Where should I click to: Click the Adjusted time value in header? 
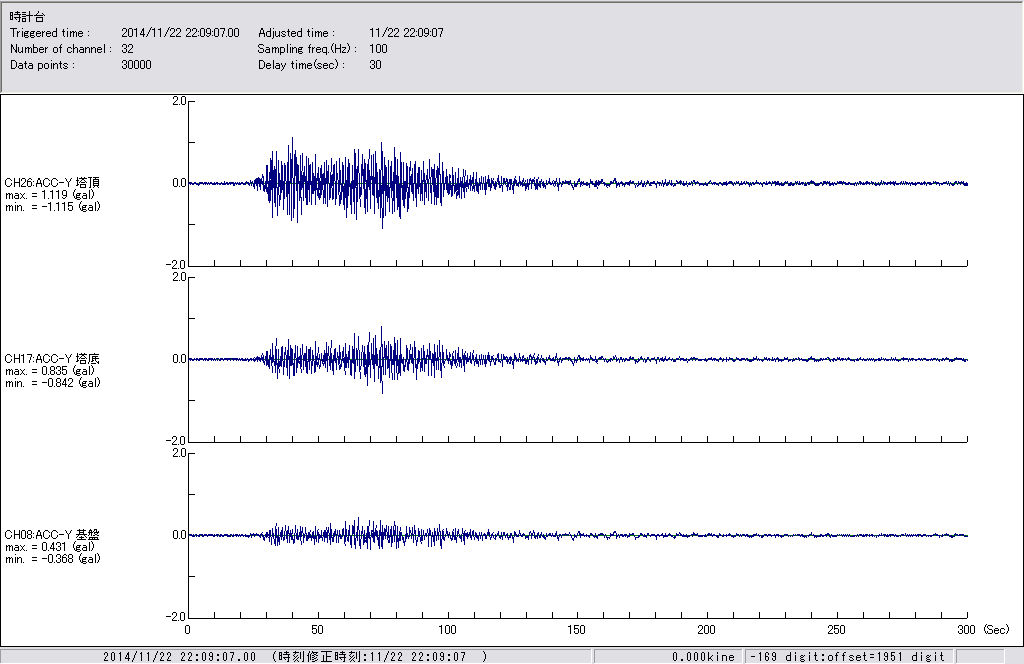click(406, 33)
